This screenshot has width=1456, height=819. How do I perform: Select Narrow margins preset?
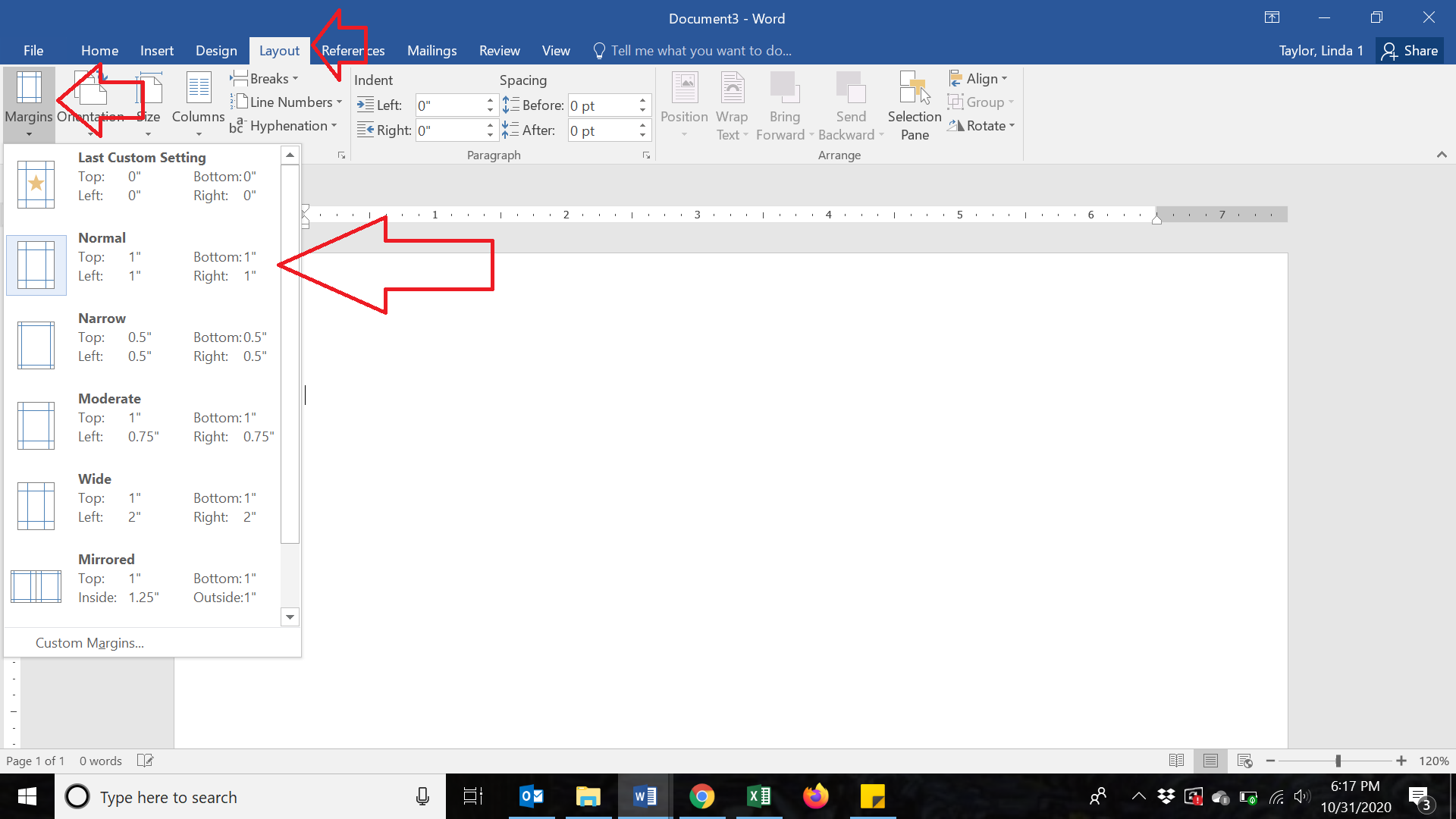(x=142, y=337)
